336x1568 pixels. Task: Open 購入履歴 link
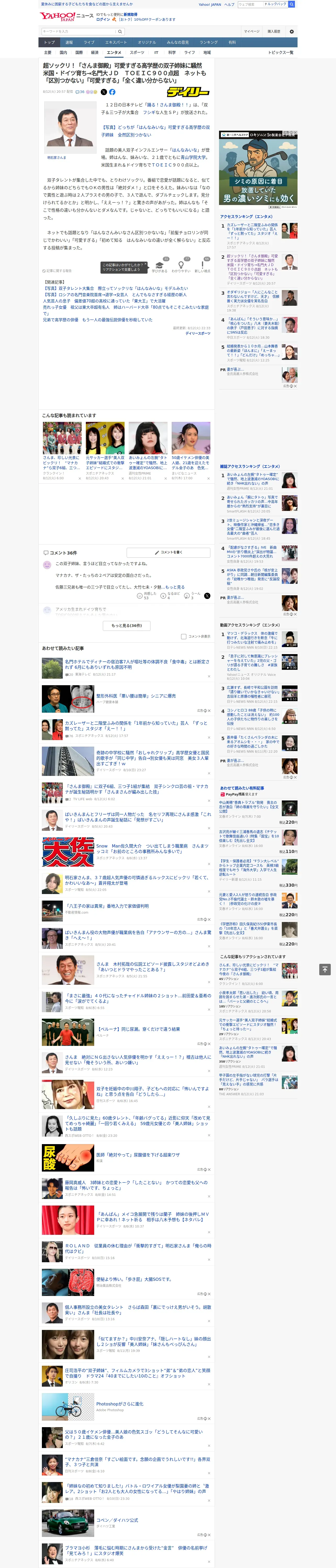click(274, 31)
